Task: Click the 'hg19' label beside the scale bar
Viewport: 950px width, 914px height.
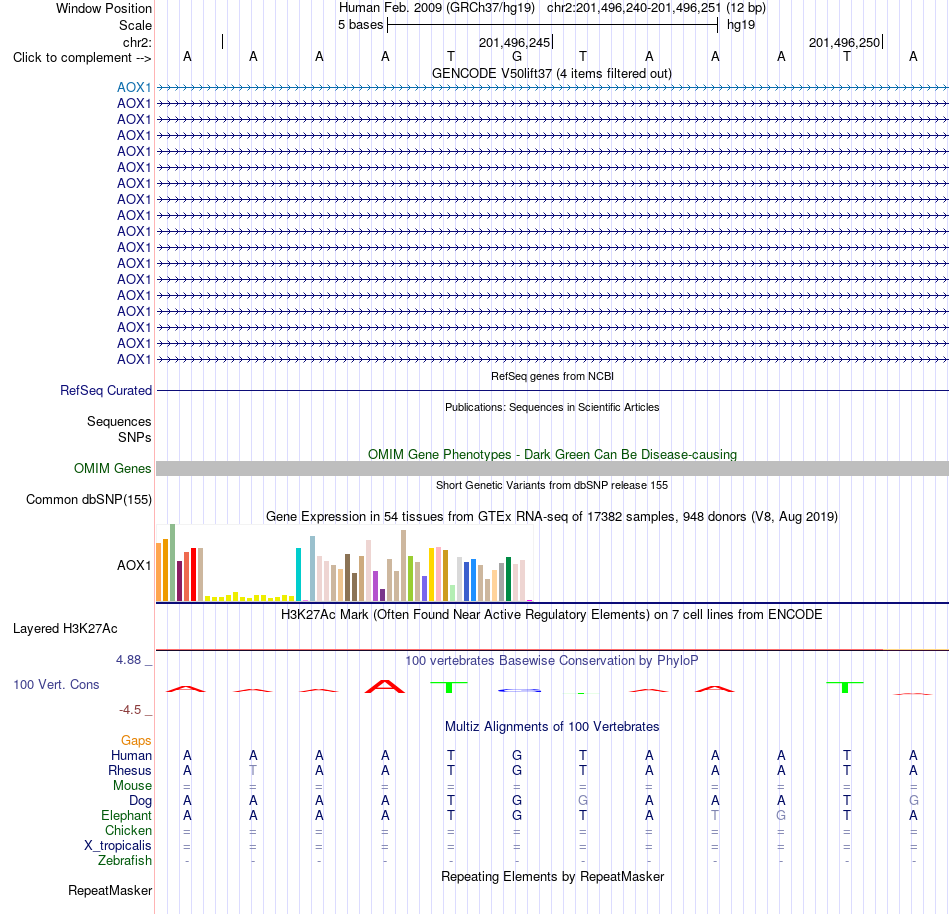Action: pyautogui.click(x=740, y=25)
